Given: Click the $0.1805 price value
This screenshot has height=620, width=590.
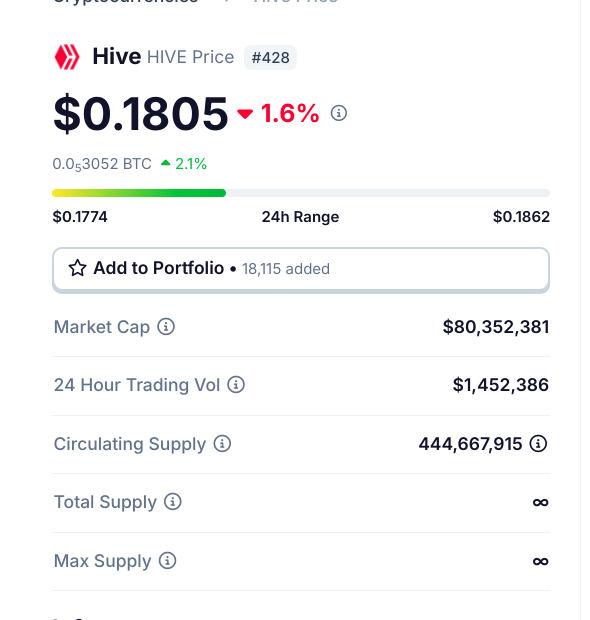Looking at the screenshot, I should 141,114.
